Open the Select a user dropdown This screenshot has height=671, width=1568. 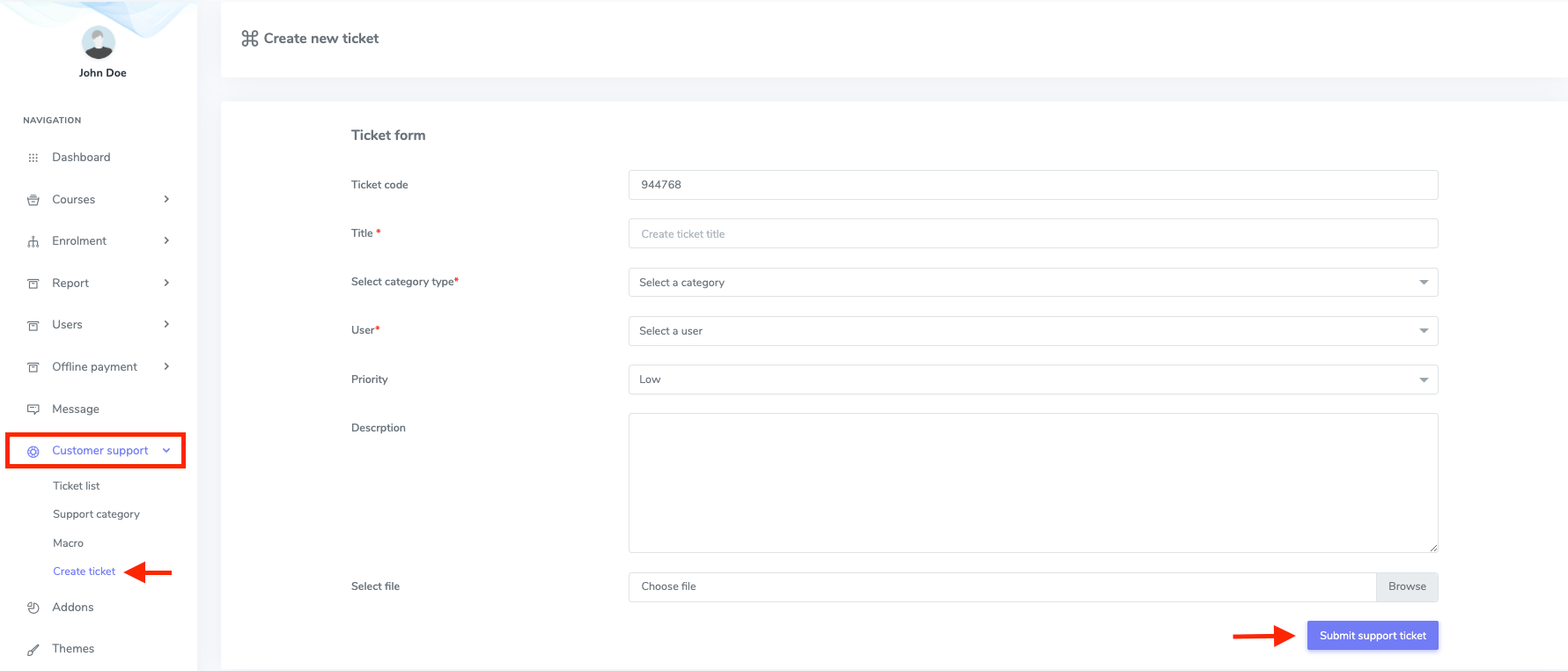[1033, 331]
